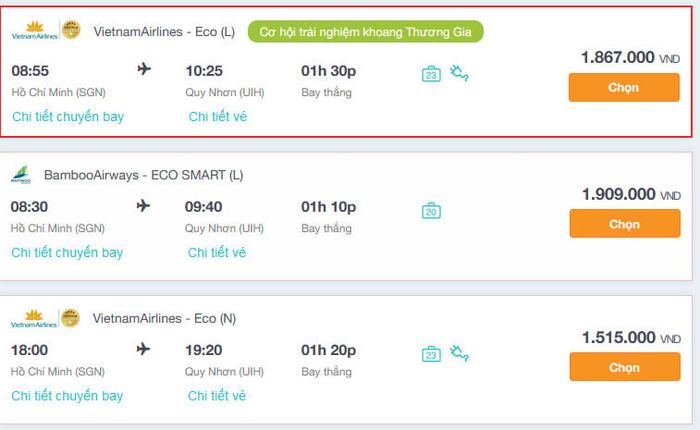The height and width of the screenshot is (430, 700).
Task: Open Chi tiết vé for 08:55 flight
Action: [217, 117]
